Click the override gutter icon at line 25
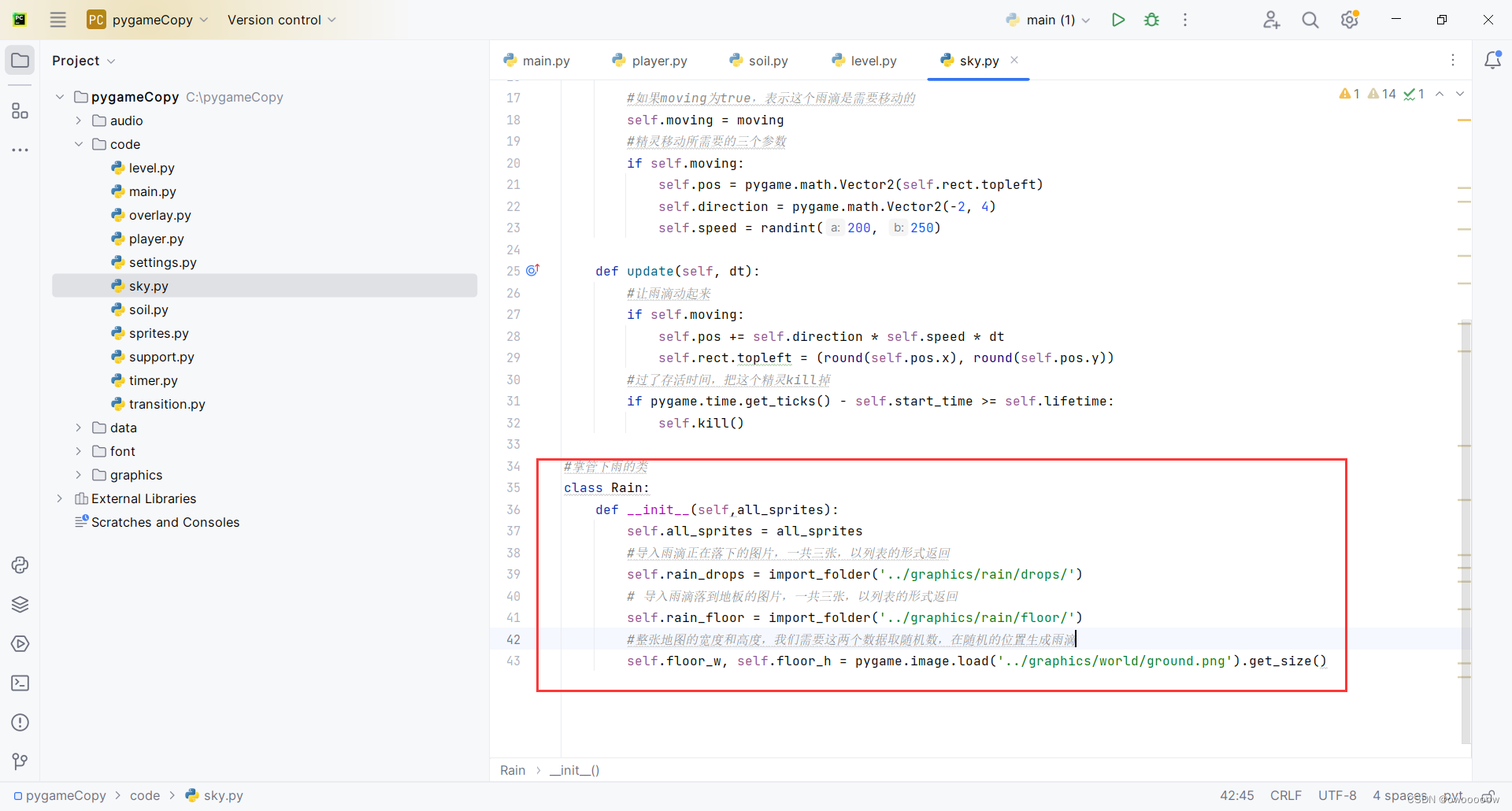The image size is (1512, 811). point(533,270)
